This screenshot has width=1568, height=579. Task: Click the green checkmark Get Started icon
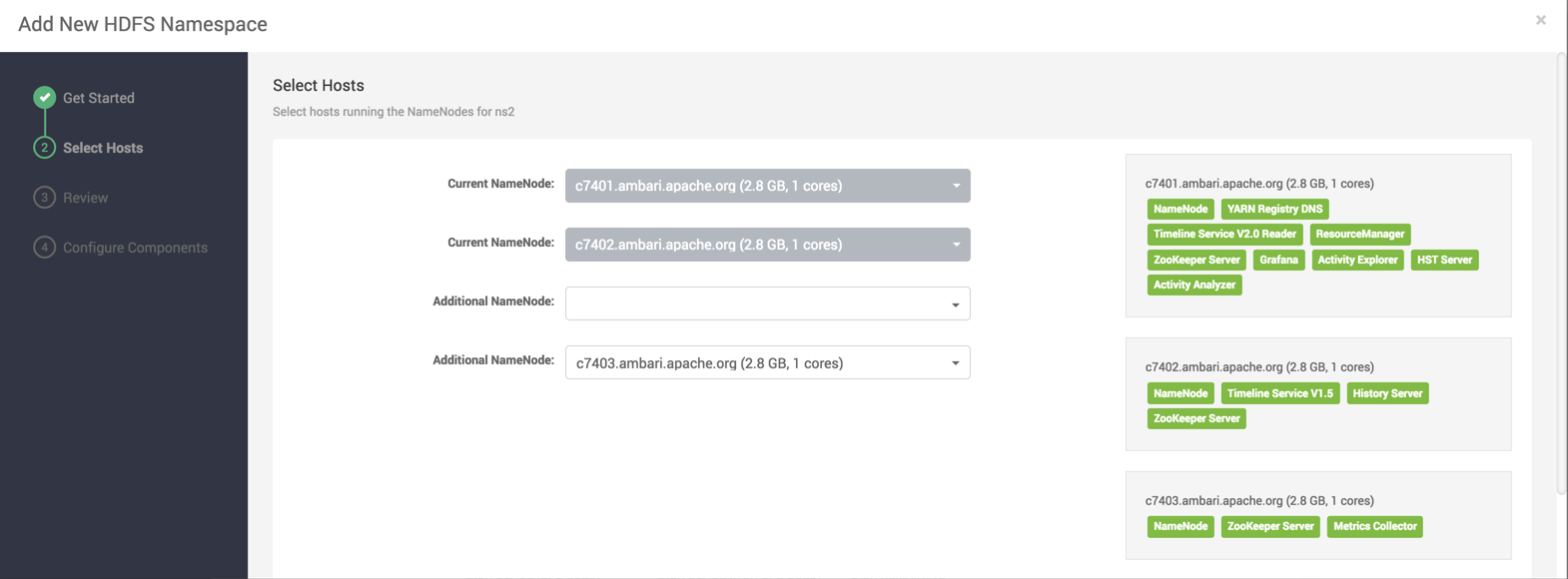point(44,98)
